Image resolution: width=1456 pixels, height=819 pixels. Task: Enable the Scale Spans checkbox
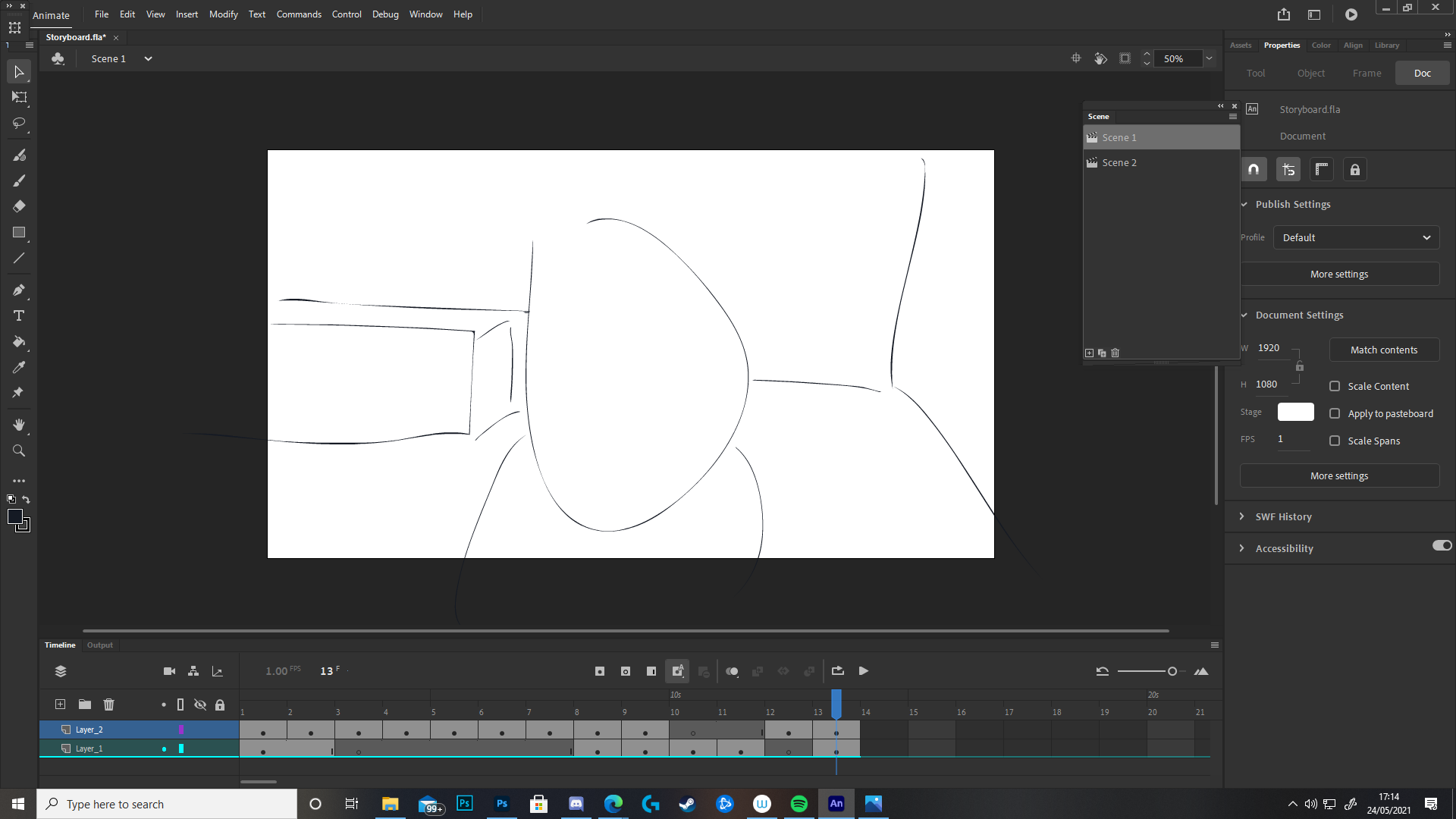pos(1335,441)
